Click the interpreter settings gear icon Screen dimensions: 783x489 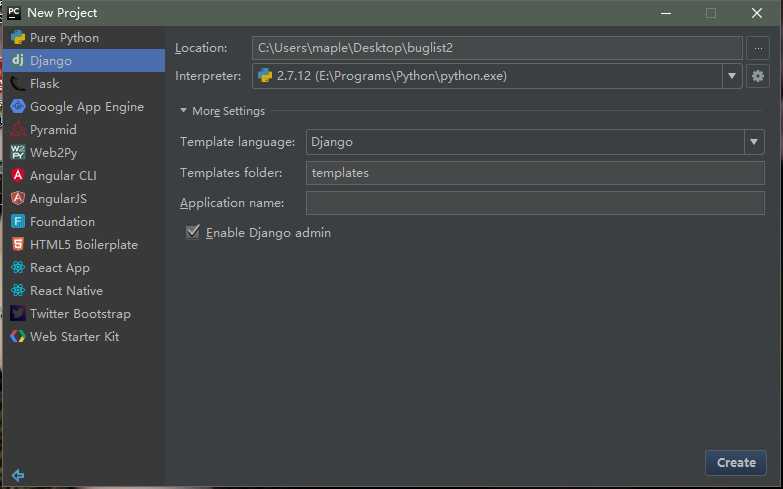(x=758, y=76)
